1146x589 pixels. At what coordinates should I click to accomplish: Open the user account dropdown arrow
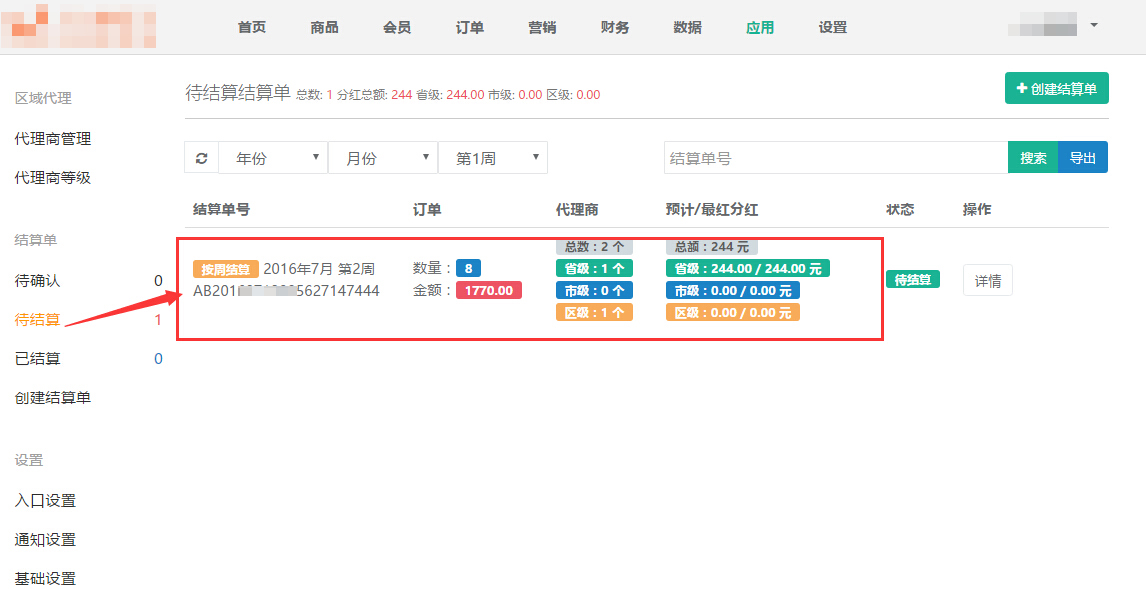1094,25
